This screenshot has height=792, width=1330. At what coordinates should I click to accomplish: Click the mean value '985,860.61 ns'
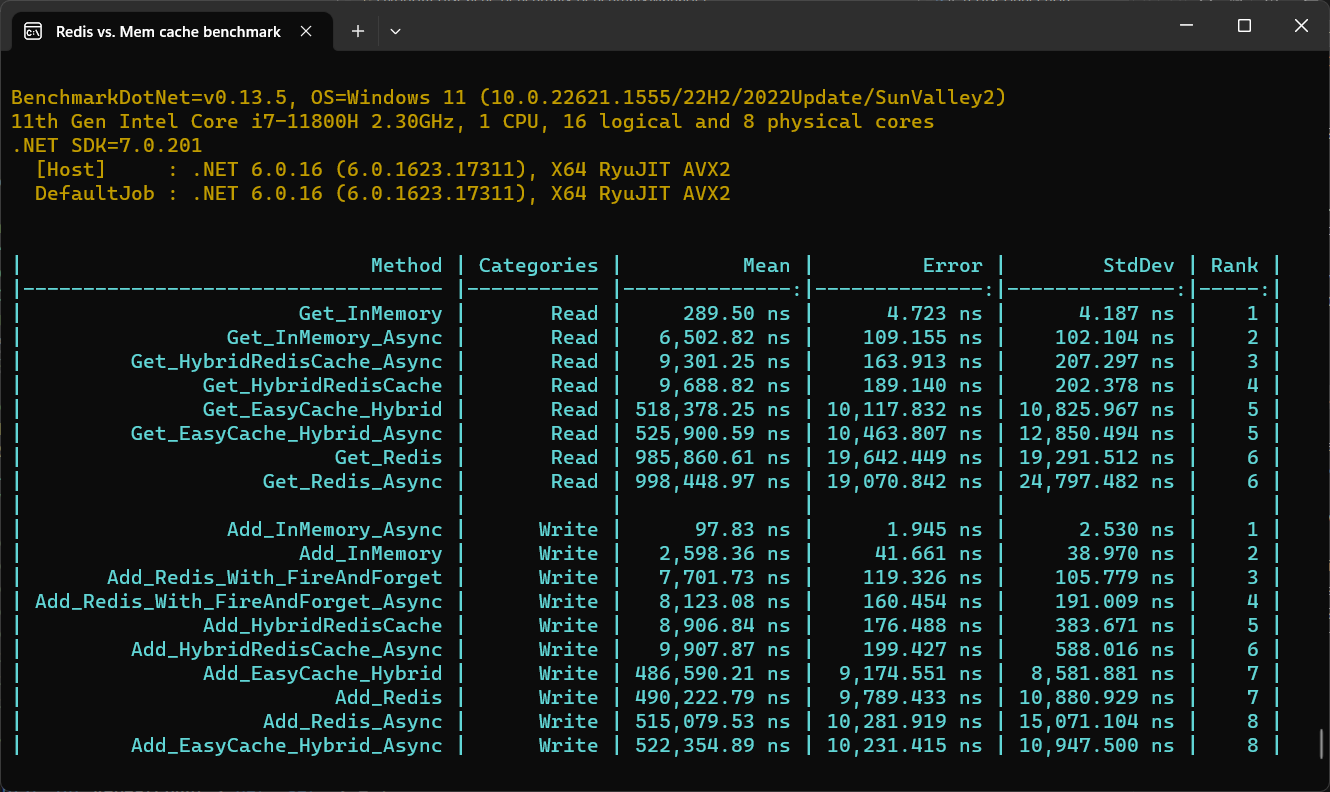(x=712, y=457)
